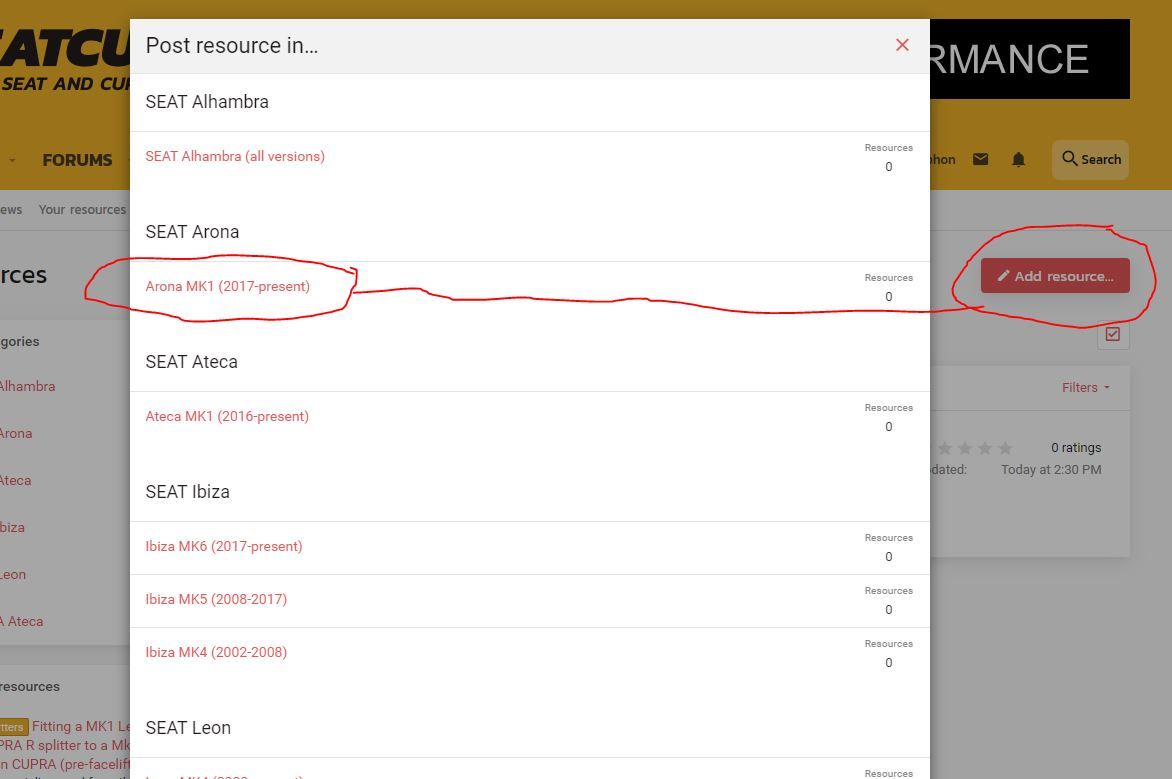Click the Add resource button
Image resolution: width=1172 pixels, height=779 pixels.
(1055, 276)
